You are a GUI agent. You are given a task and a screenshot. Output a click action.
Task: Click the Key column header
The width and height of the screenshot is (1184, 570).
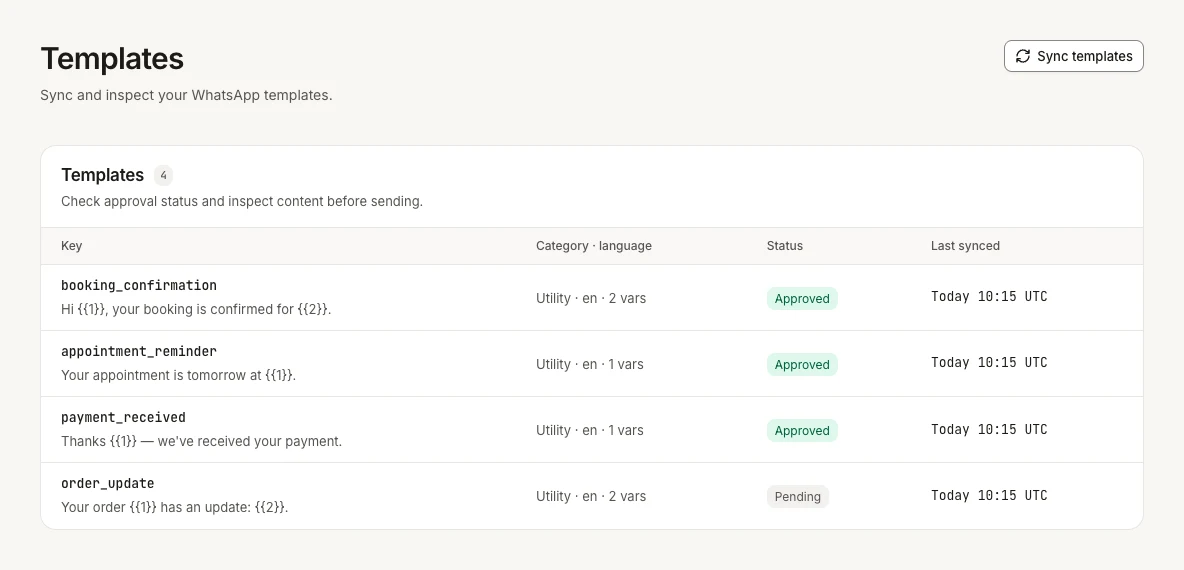tap(72, 246)
